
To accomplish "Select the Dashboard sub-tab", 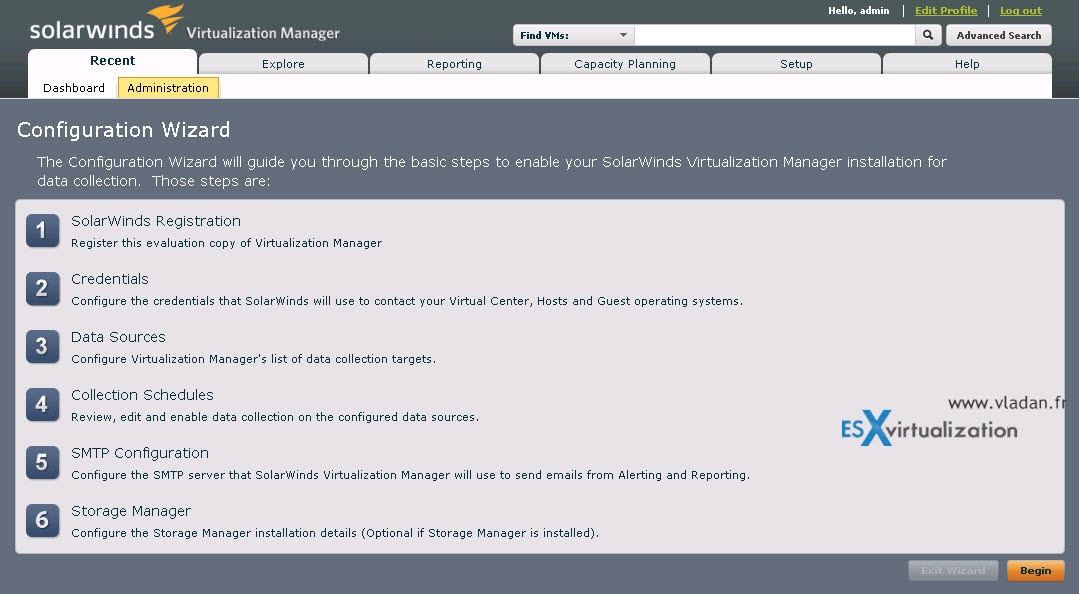I will 74,88.
